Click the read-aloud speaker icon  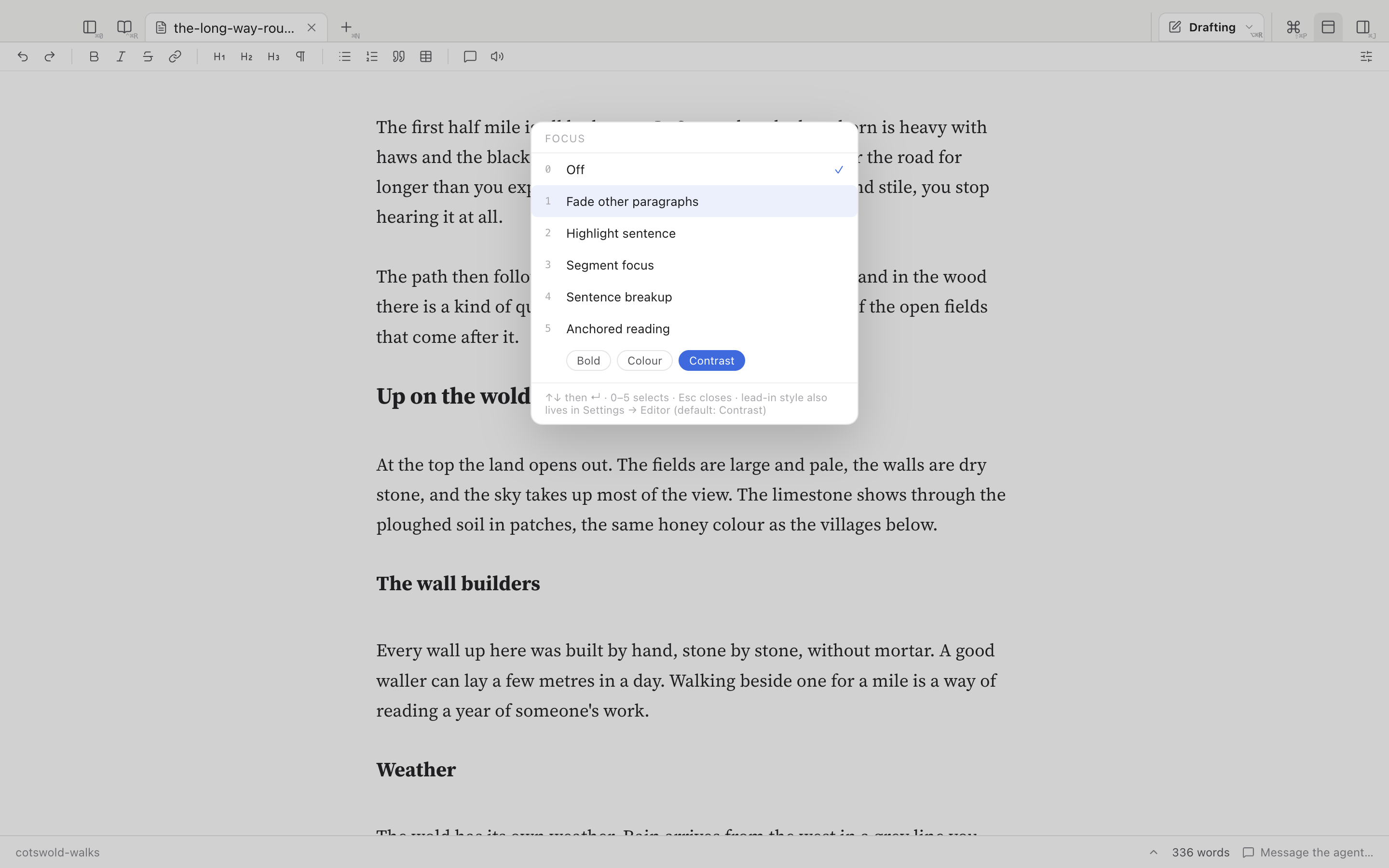tap(497, 56)
